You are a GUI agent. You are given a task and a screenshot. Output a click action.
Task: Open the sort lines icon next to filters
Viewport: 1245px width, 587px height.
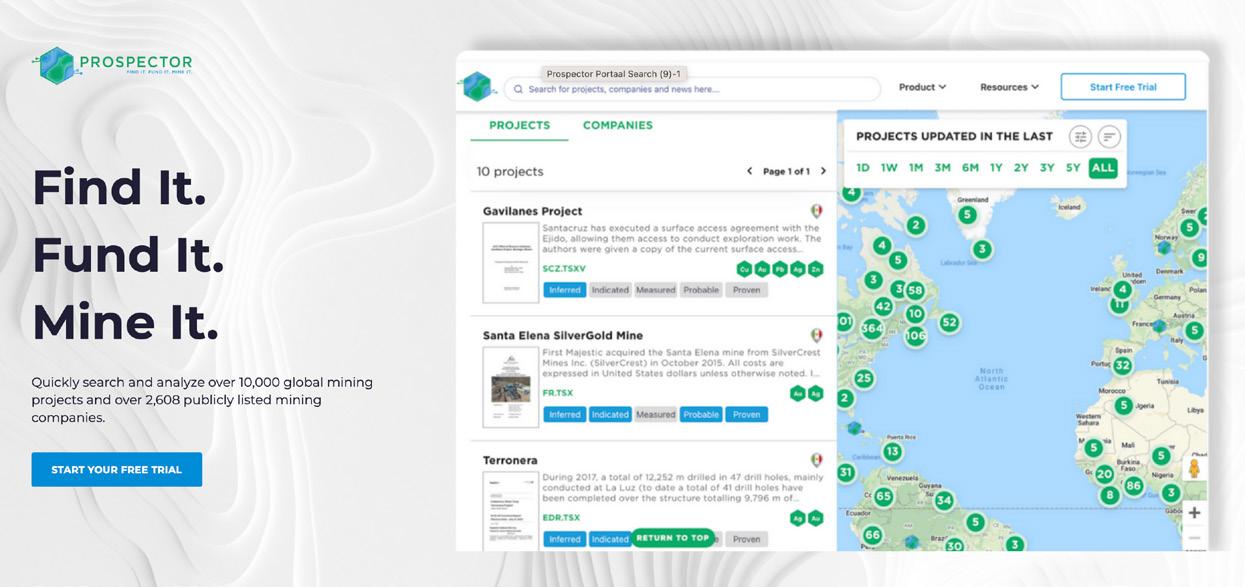pyautogui.click(x=1109, y=137)
